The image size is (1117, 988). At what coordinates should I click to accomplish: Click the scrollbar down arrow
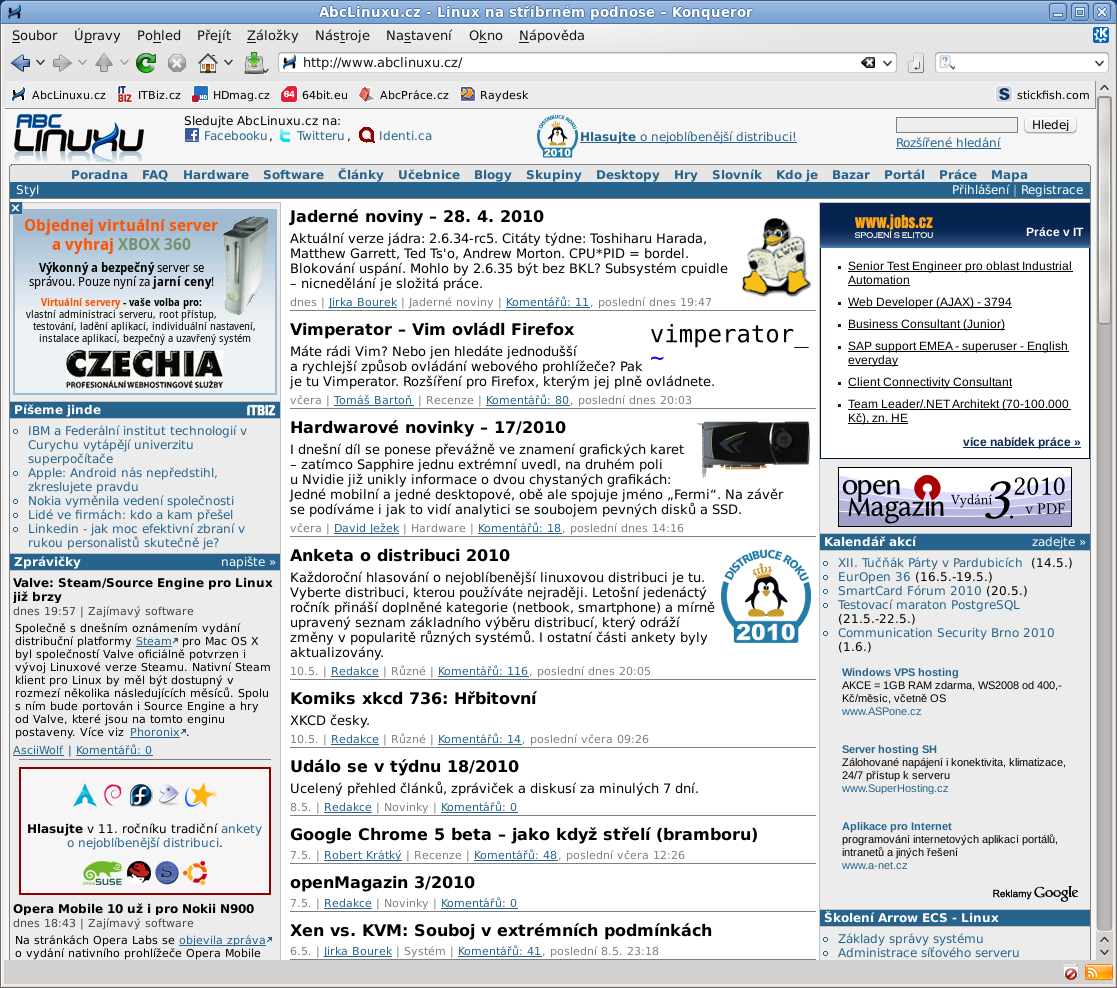(1104, 952)
